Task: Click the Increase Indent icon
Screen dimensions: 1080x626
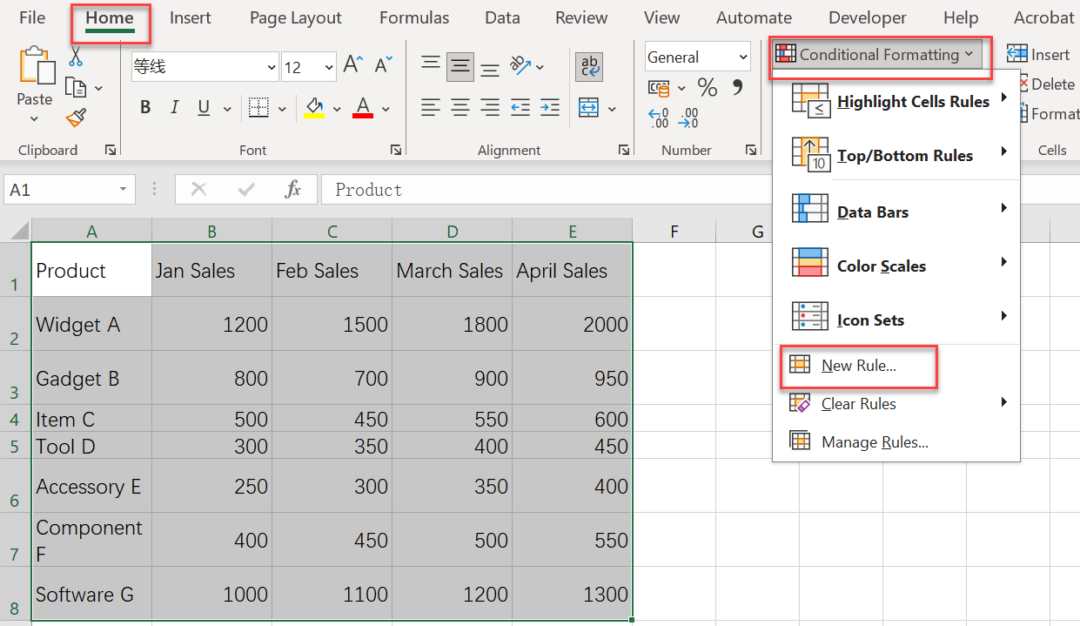Action: pyautogui.click(x=549, y=108)
